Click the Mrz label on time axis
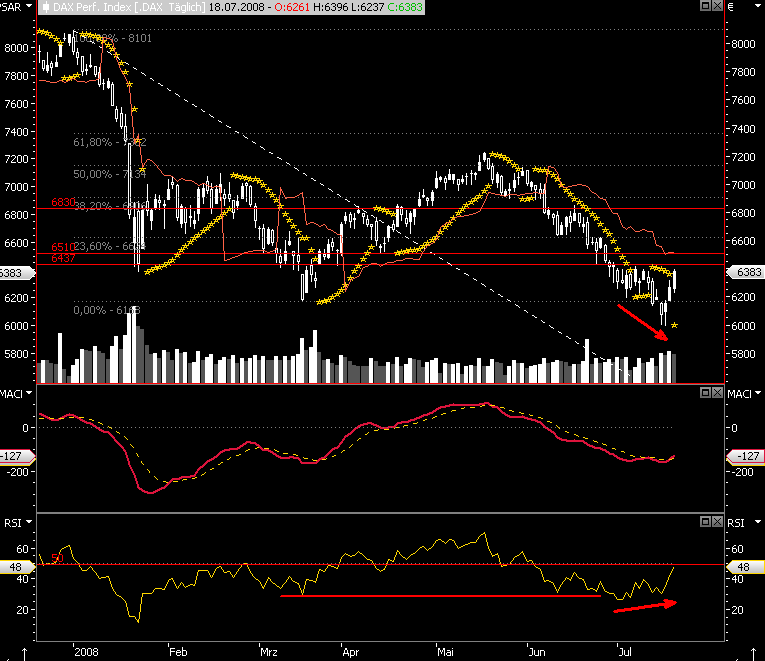The image size is (765, 661). pos(269,652)
